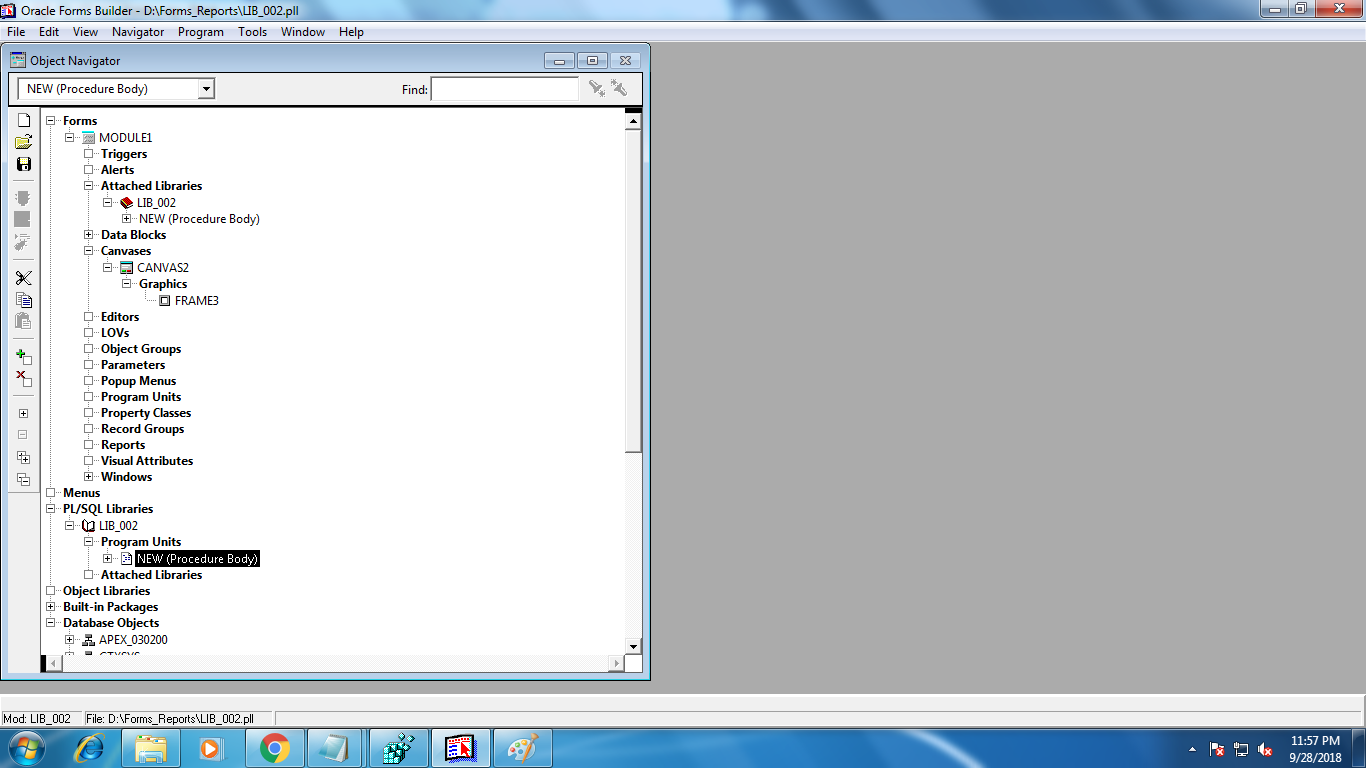Click the Find input field
1366x768 pixels.
tap(504, 89)
